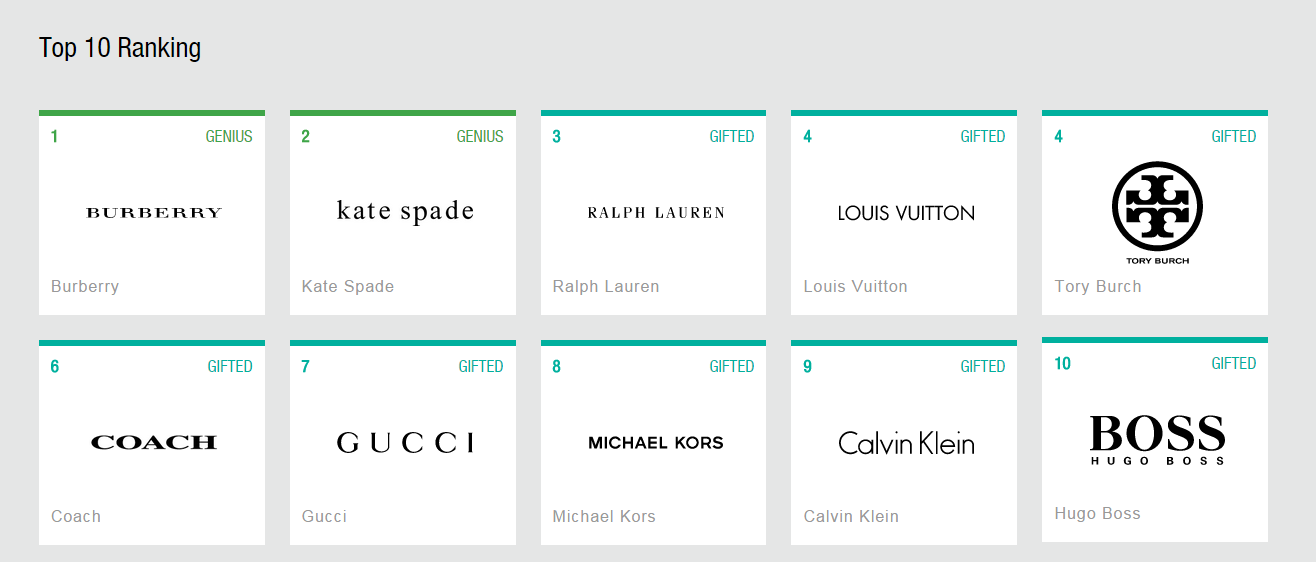
Task: Click the Gucci logo
Action: tap(405, 442)
